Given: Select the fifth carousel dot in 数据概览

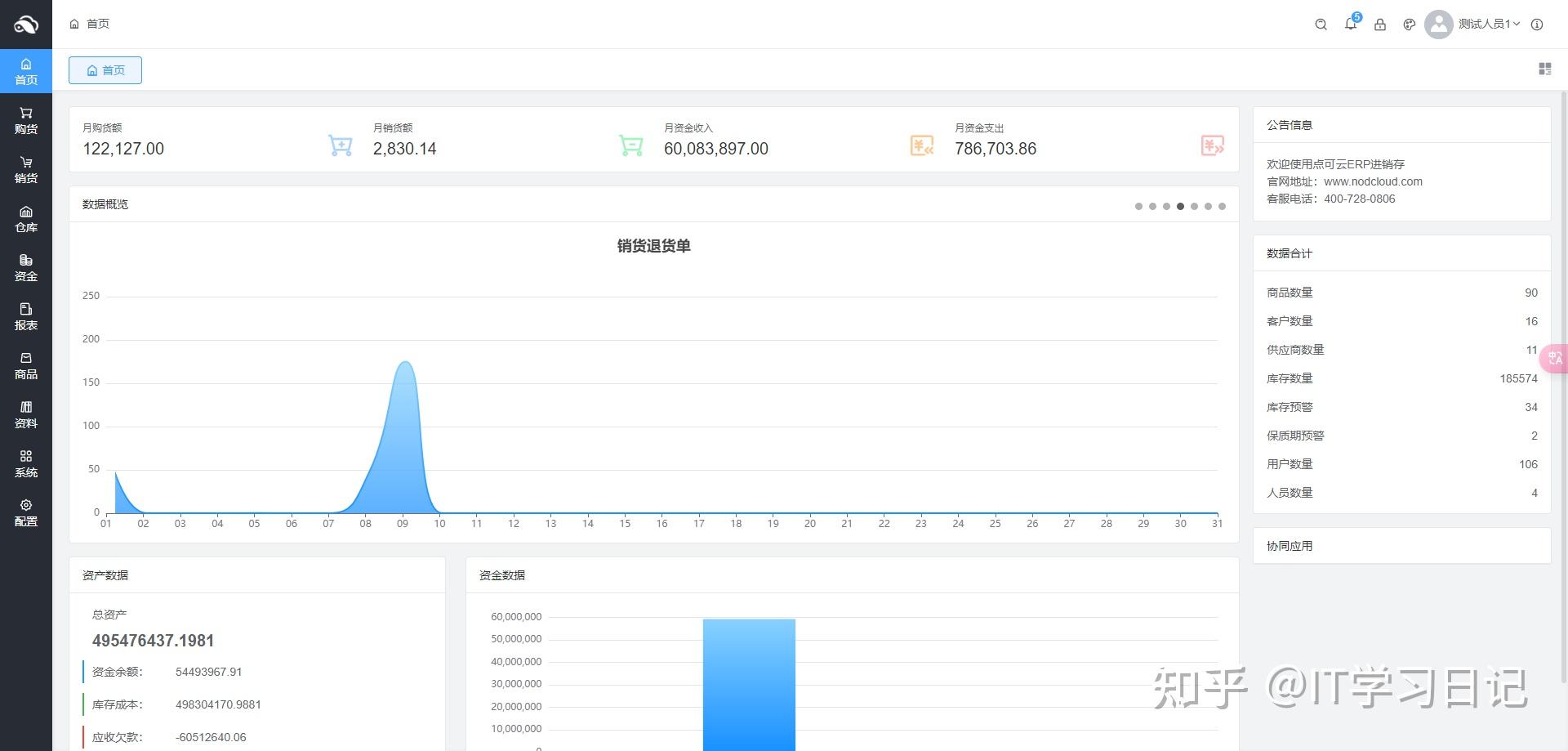Looking at the screenshot, I should coord(1194,206).
